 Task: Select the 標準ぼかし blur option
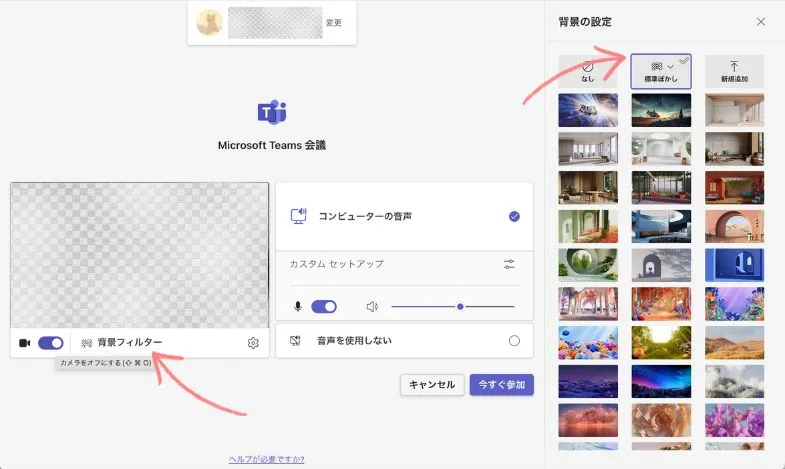click(x=661, y=72)
